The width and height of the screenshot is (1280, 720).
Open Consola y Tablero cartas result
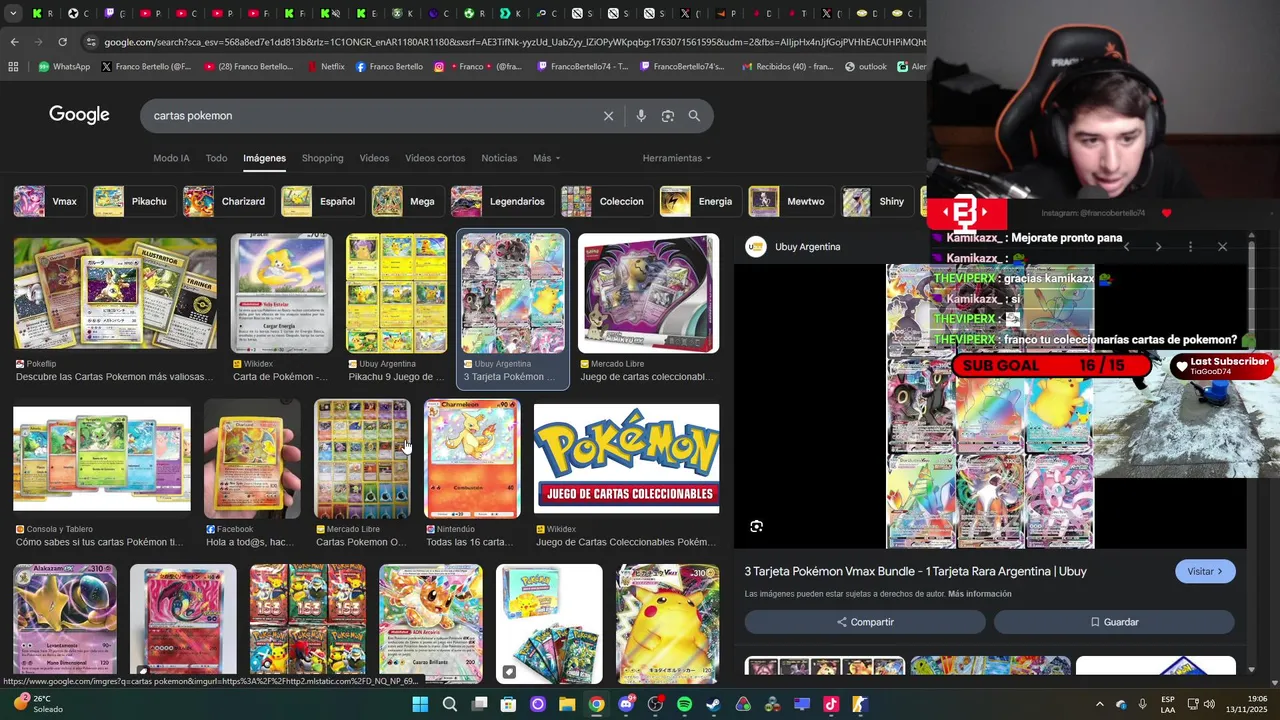(x=102, y=459)
